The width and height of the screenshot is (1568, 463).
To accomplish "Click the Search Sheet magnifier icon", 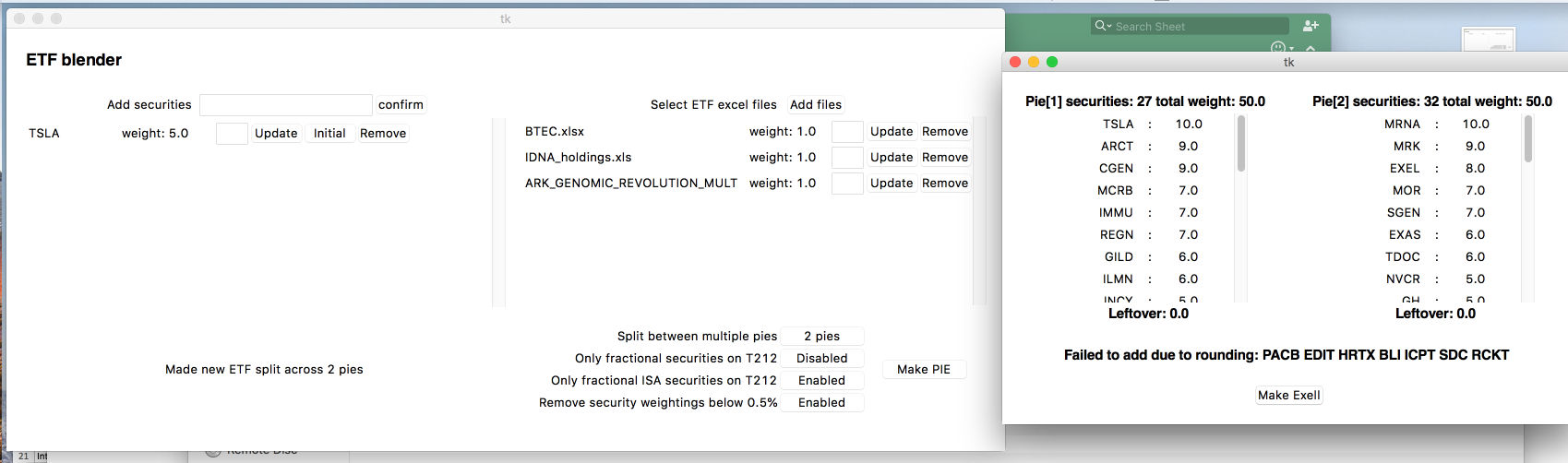I will tap(1102, 26).
